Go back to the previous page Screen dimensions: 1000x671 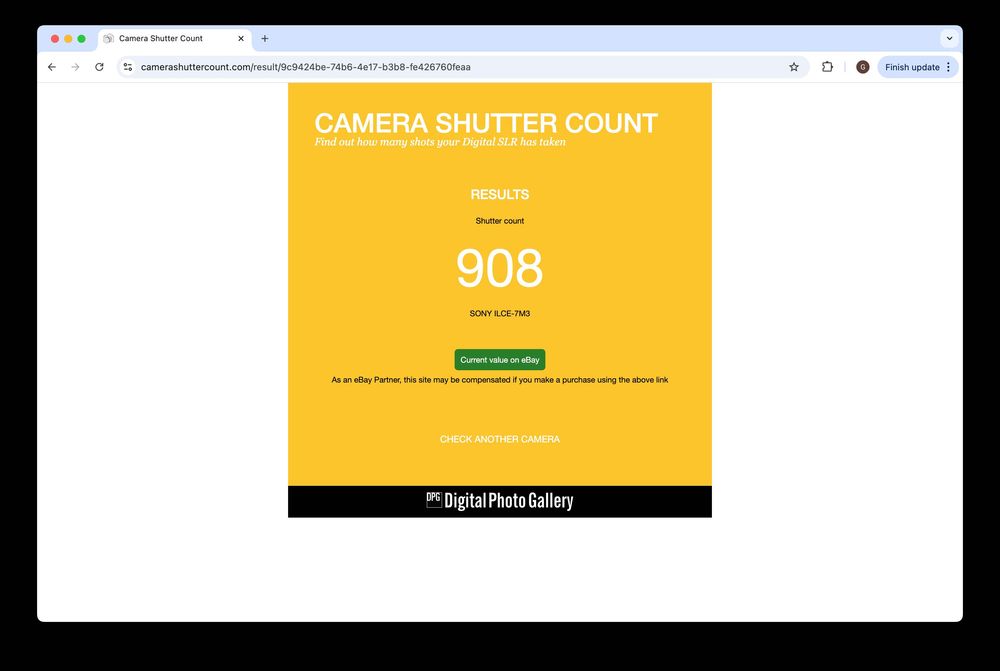52,67
